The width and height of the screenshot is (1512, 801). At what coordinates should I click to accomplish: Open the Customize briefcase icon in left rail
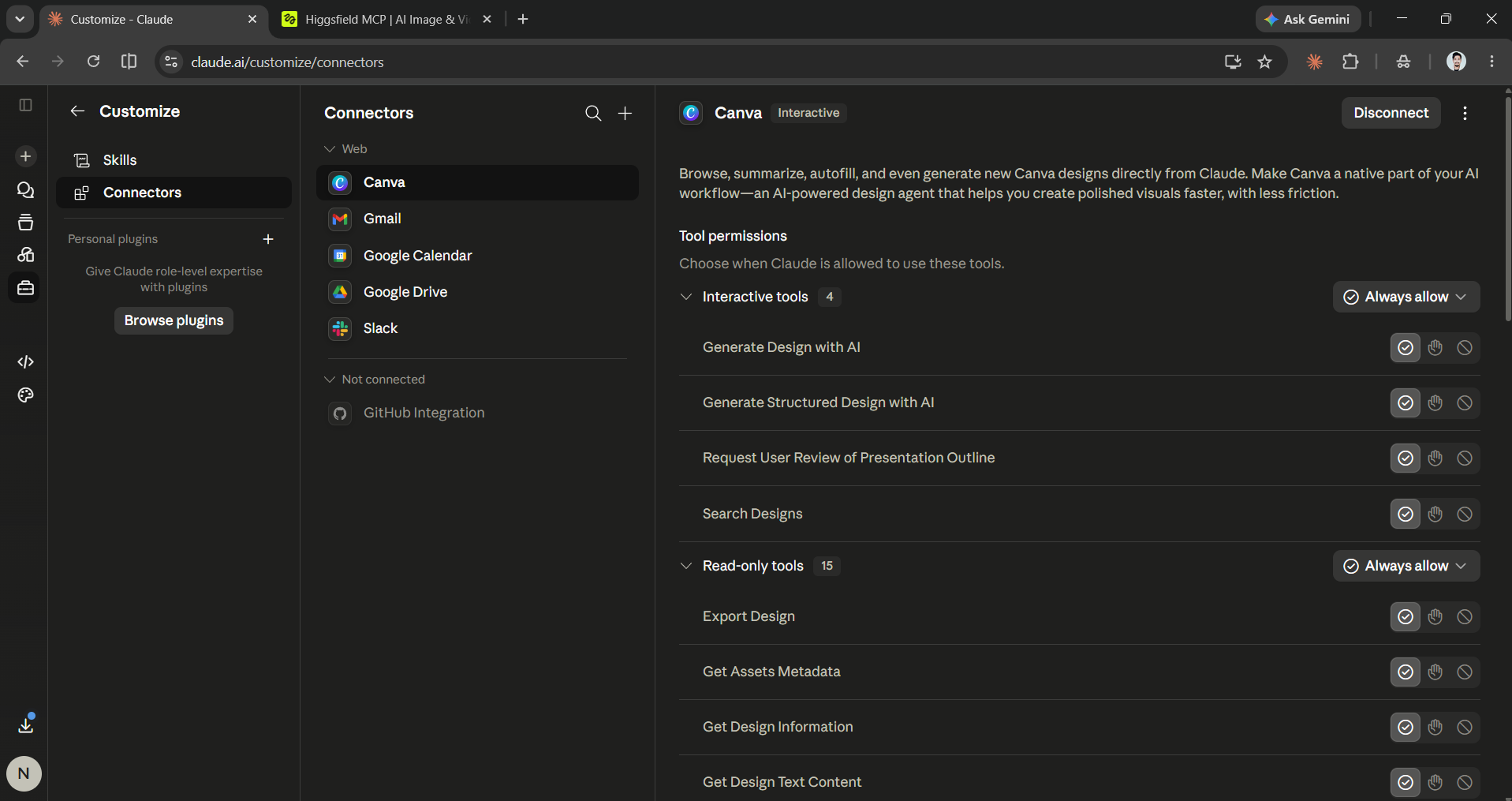(x=25, y=288)
